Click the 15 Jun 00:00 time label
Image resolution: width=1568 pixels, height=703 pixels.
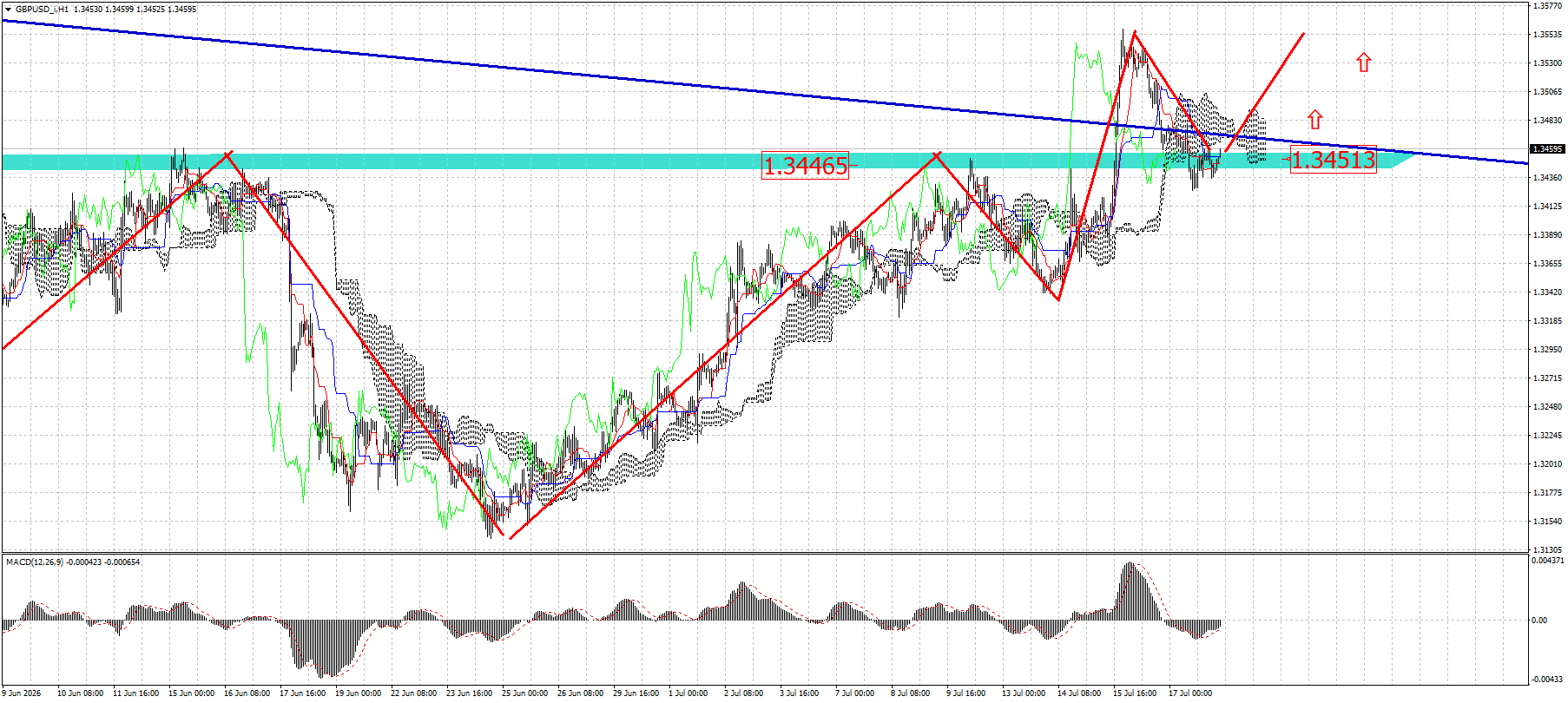pos(191,693)
